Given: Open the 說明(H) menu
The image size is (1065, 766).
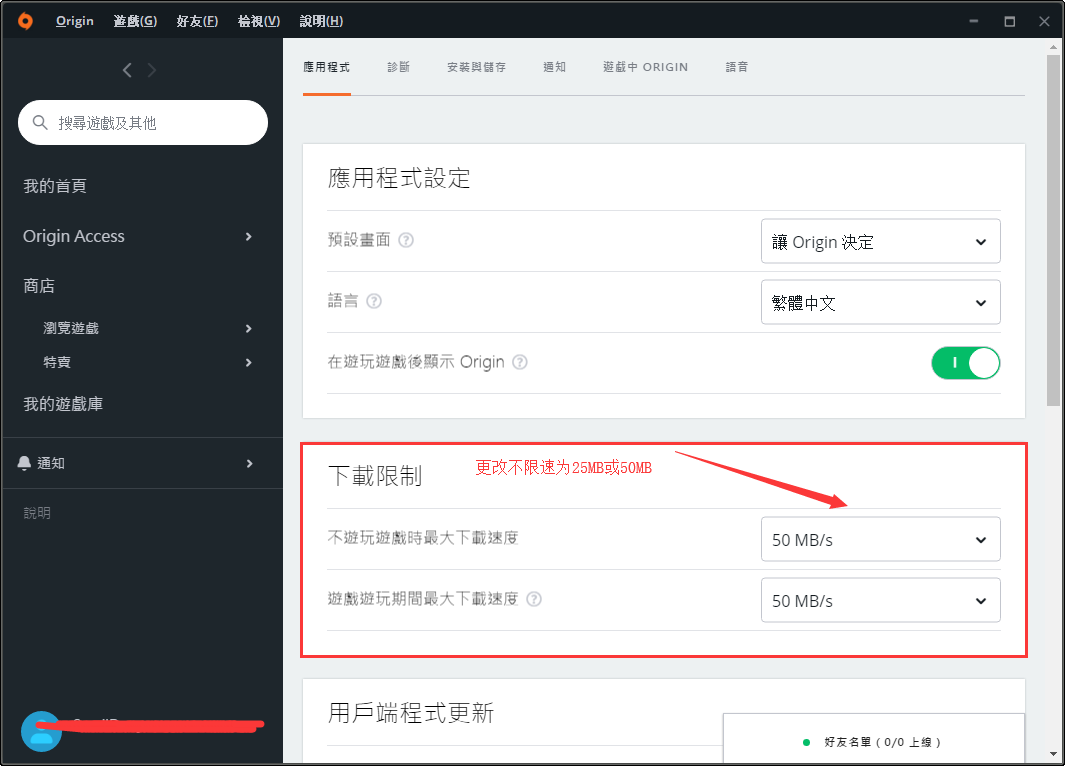Looking at the screenshot, I should pyautogui.click(x=321, y=21).
